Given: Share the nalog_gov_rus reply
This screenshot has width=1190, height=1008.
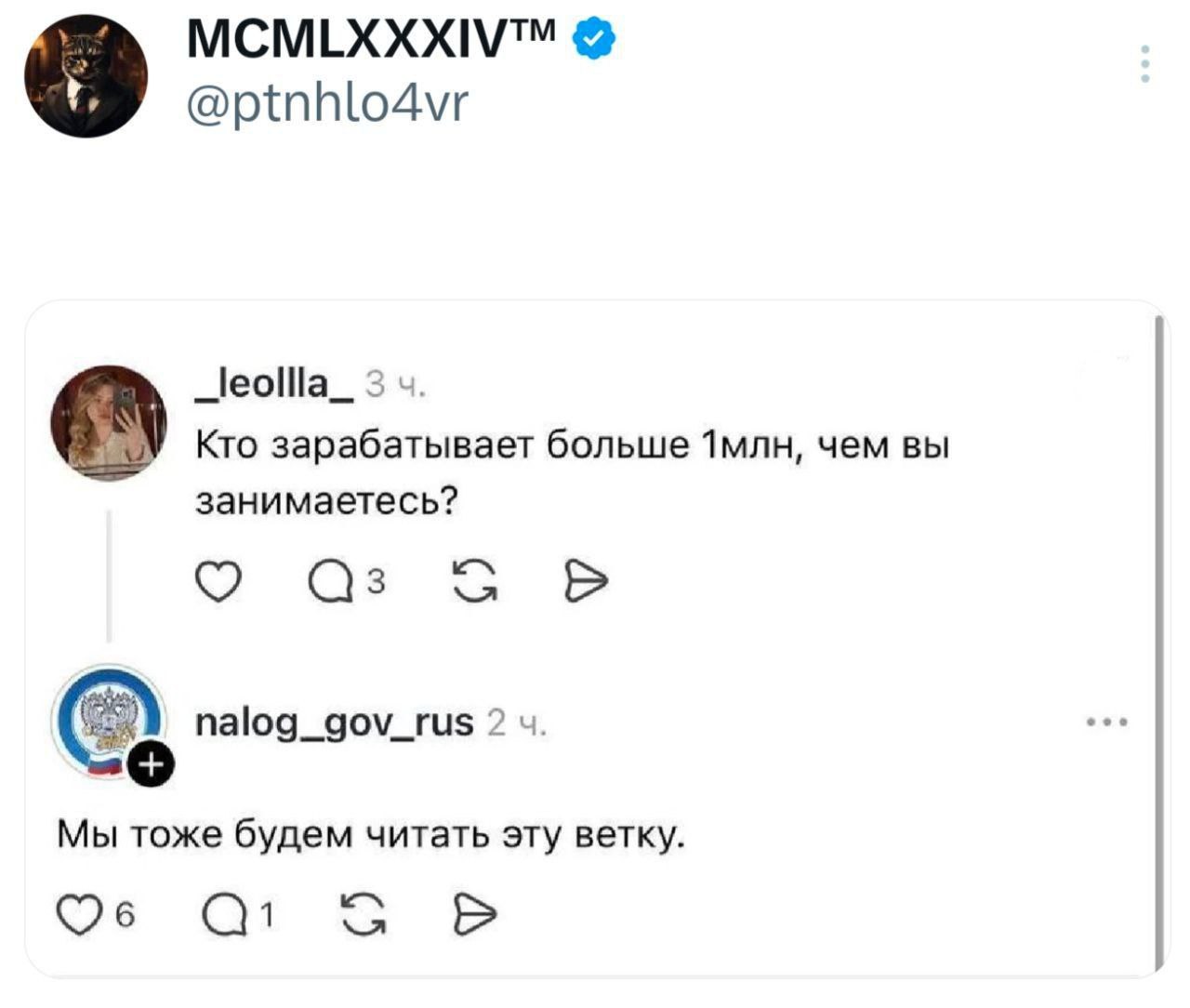Looking at the screenshot, I should (x=475, y=915).
